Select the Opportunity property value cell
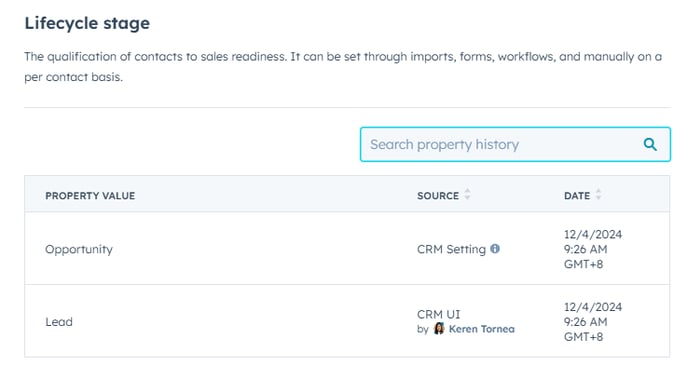The height and width of the screenshot is (379, 688). (x=79, y=249)
